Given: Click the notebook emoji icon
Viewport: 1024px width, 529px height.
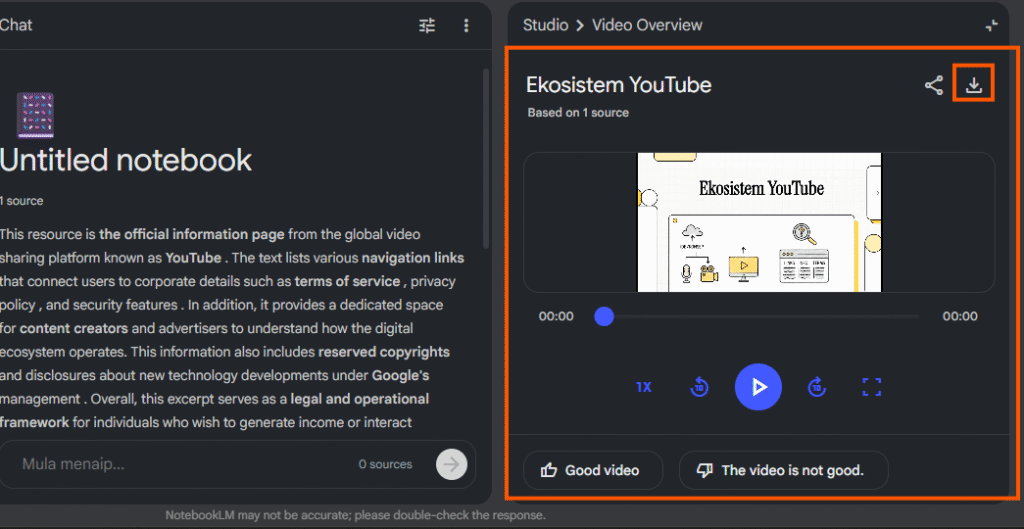Looking at the screenshot, I should 36,114.
